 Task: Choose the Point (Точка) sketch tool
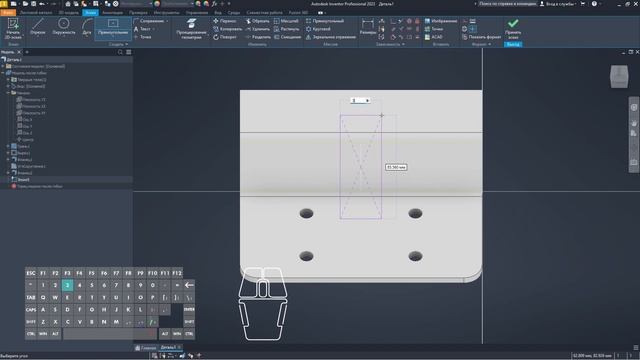[142, 37]
